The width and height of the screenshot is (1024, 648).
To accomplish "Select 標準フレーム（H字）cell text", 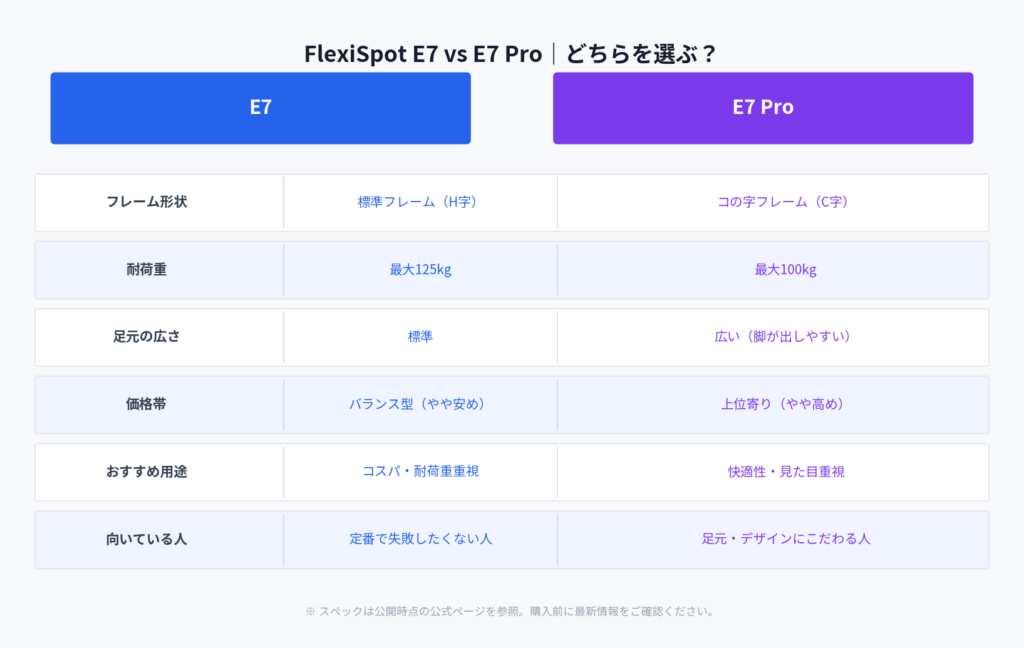I will click(420, 202).
